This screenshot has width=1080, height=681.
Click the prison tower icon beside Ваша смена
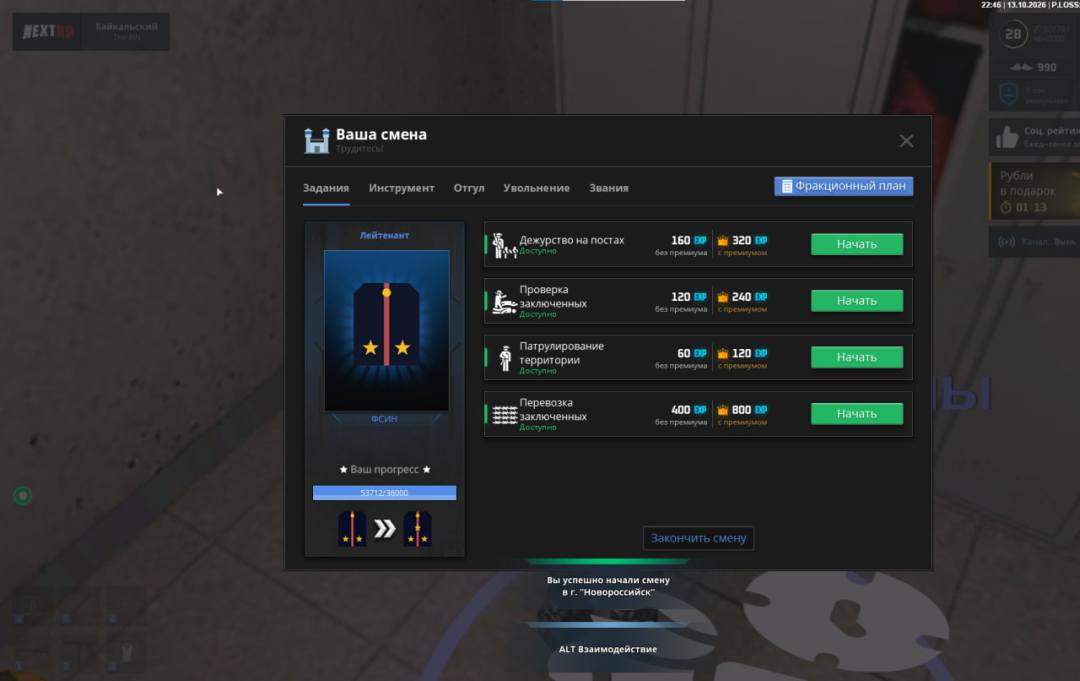(317, 140)
